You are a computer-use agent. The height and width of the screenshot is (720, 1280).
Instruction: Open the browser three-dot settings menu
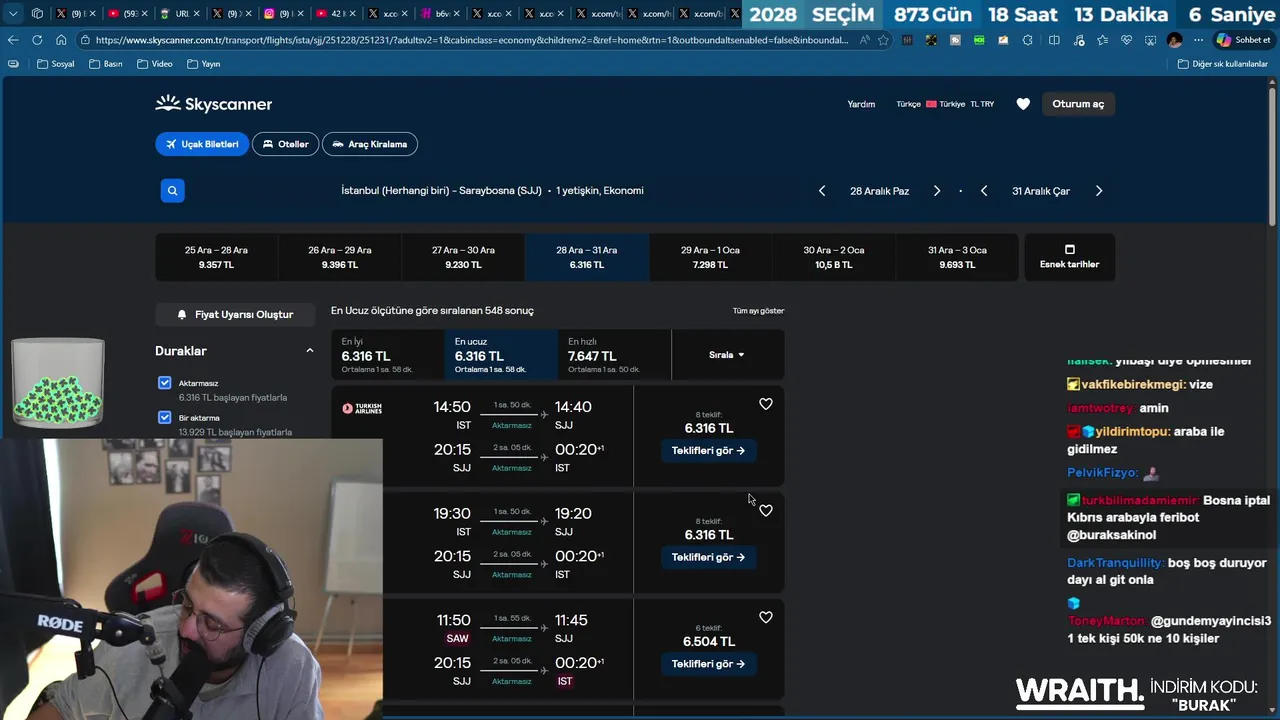1198,40
